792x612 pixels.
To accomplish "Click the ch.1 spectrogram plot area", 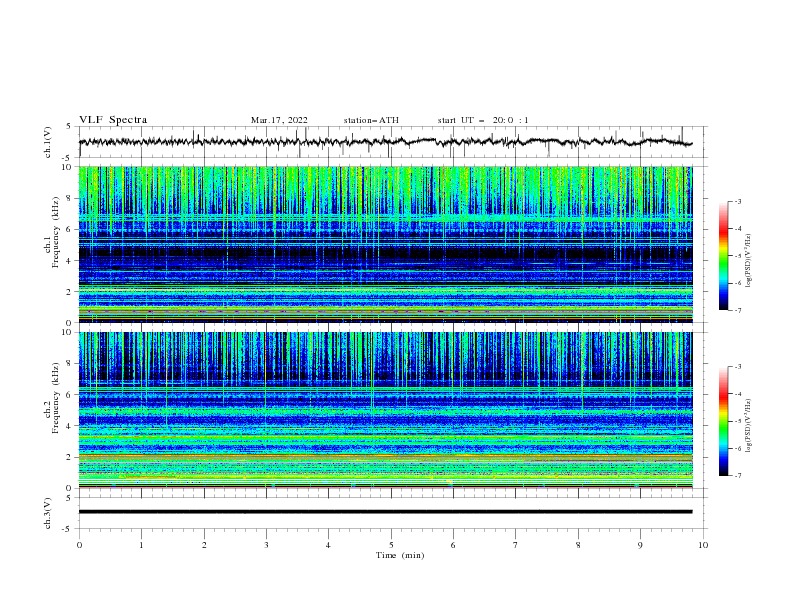I will 385,244.
